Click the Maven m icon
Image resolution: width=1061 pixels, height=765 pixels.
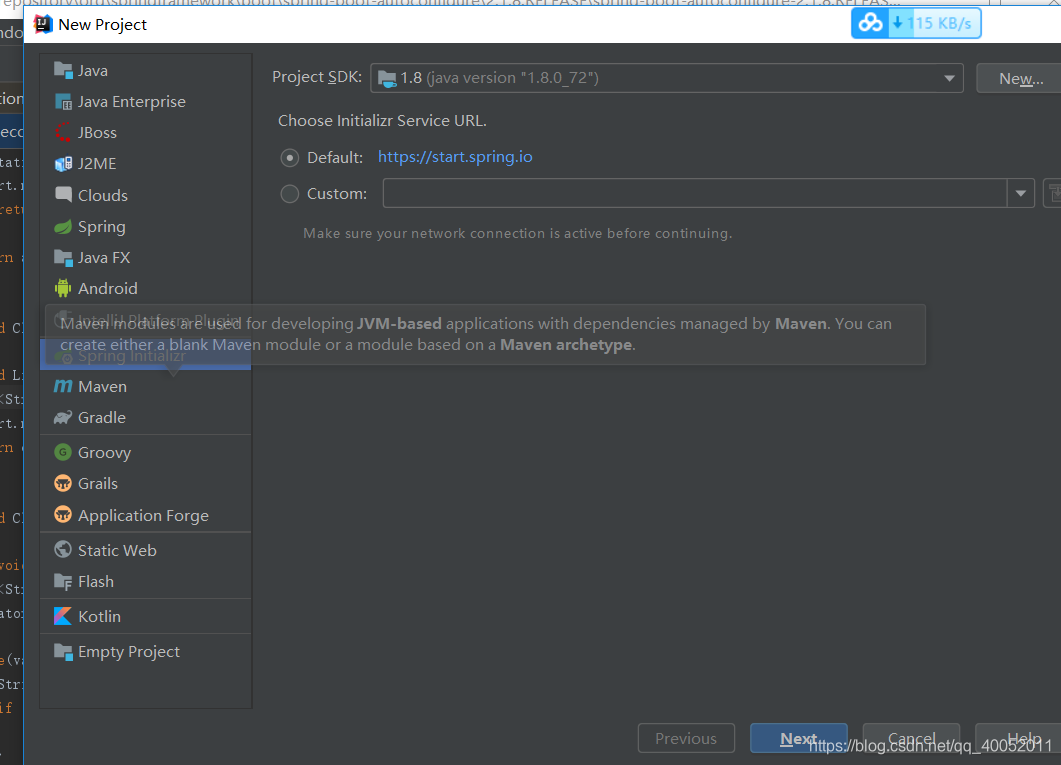click(63, 386)
